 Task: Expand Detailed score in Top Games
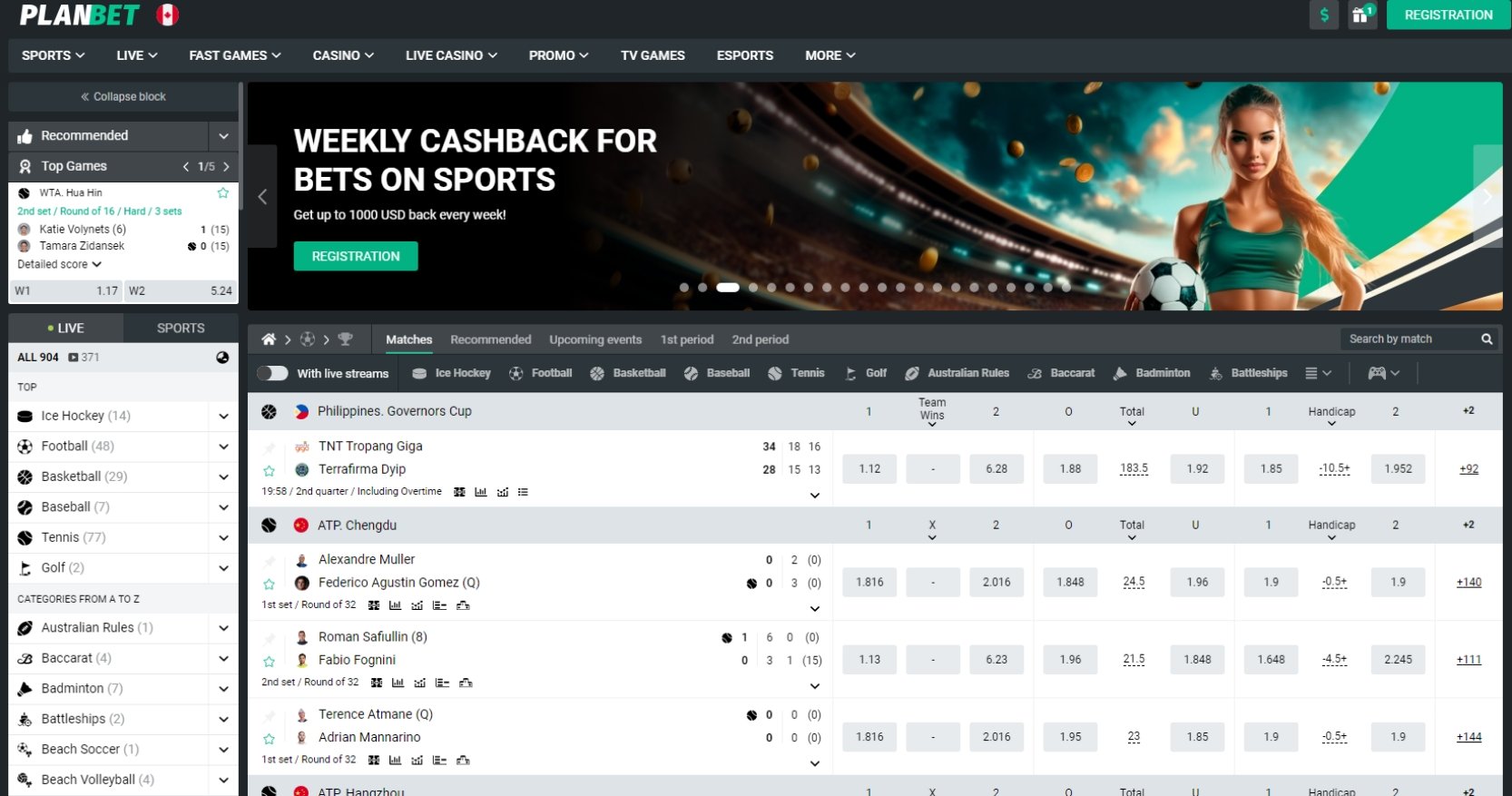pos(59,264)
